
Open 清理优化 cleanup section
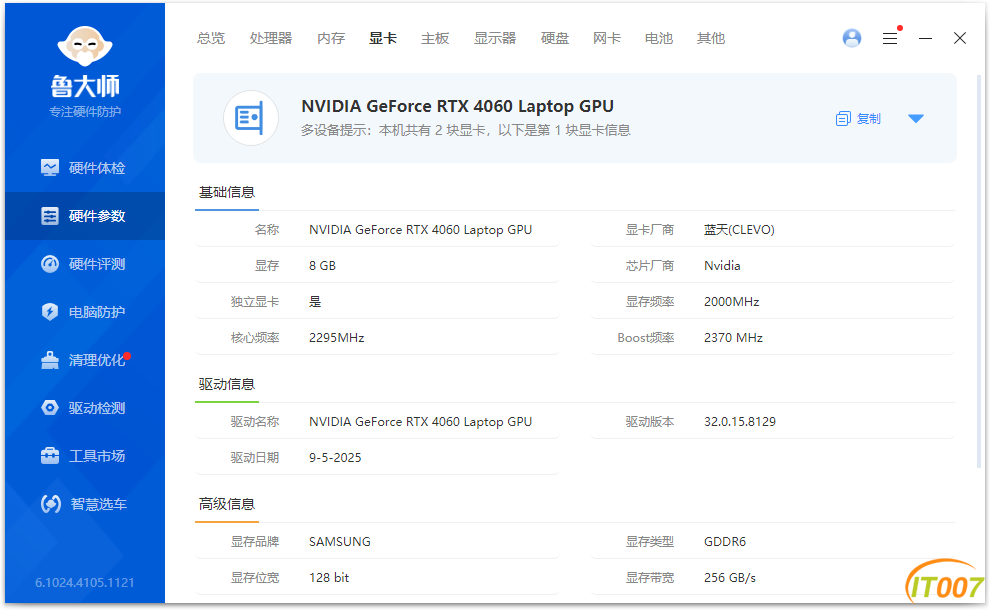point(84,360)
